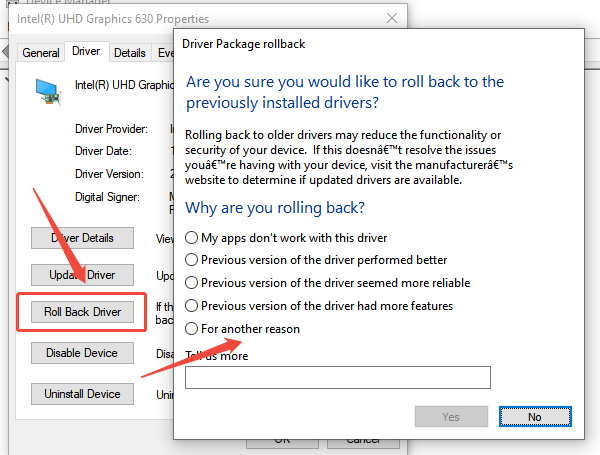Screen dimensions: 600x455
Task: Open the partially hidden Events tab
Action: tap(164, 53)
